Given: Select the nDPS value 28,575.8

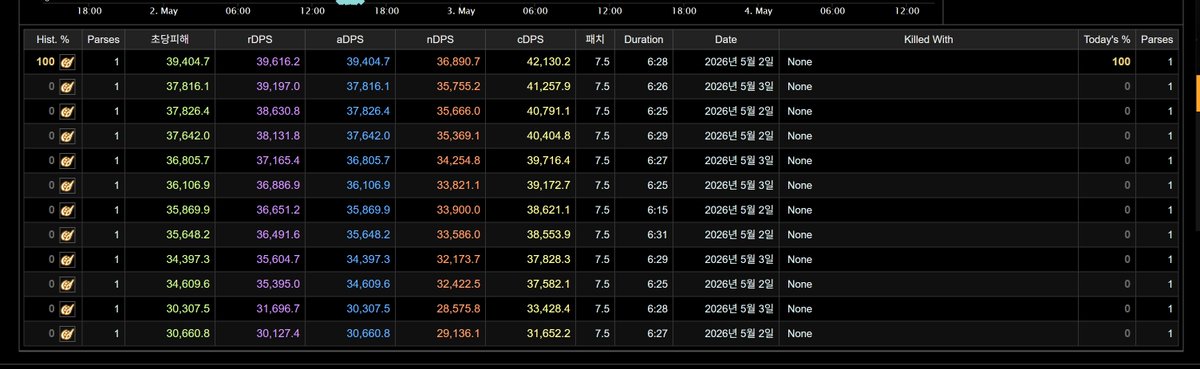Looking at the screenshot, I should (x=459, y=309).
